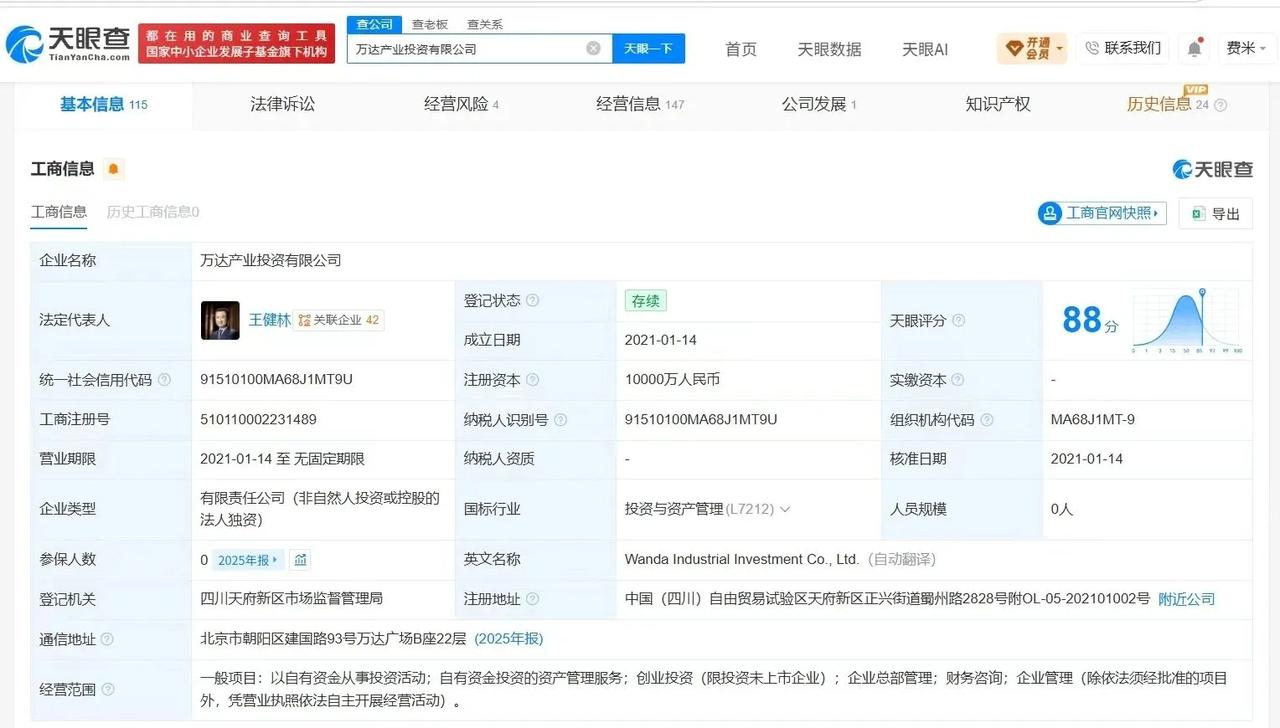The height and width of the screenshot is (728, 1280).
Task: Switch to 历史工商信息 sub-tab
Action: (x=153, y=212)
